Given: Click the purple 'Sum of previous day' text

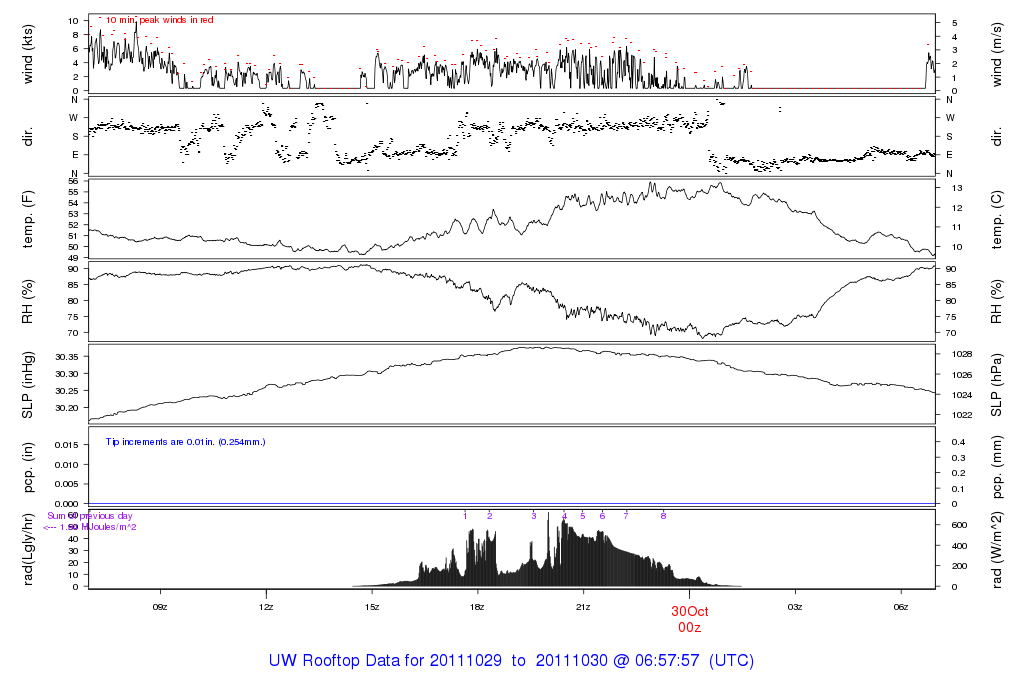Looking at the screenshot, I should click(x=90, y=516).
